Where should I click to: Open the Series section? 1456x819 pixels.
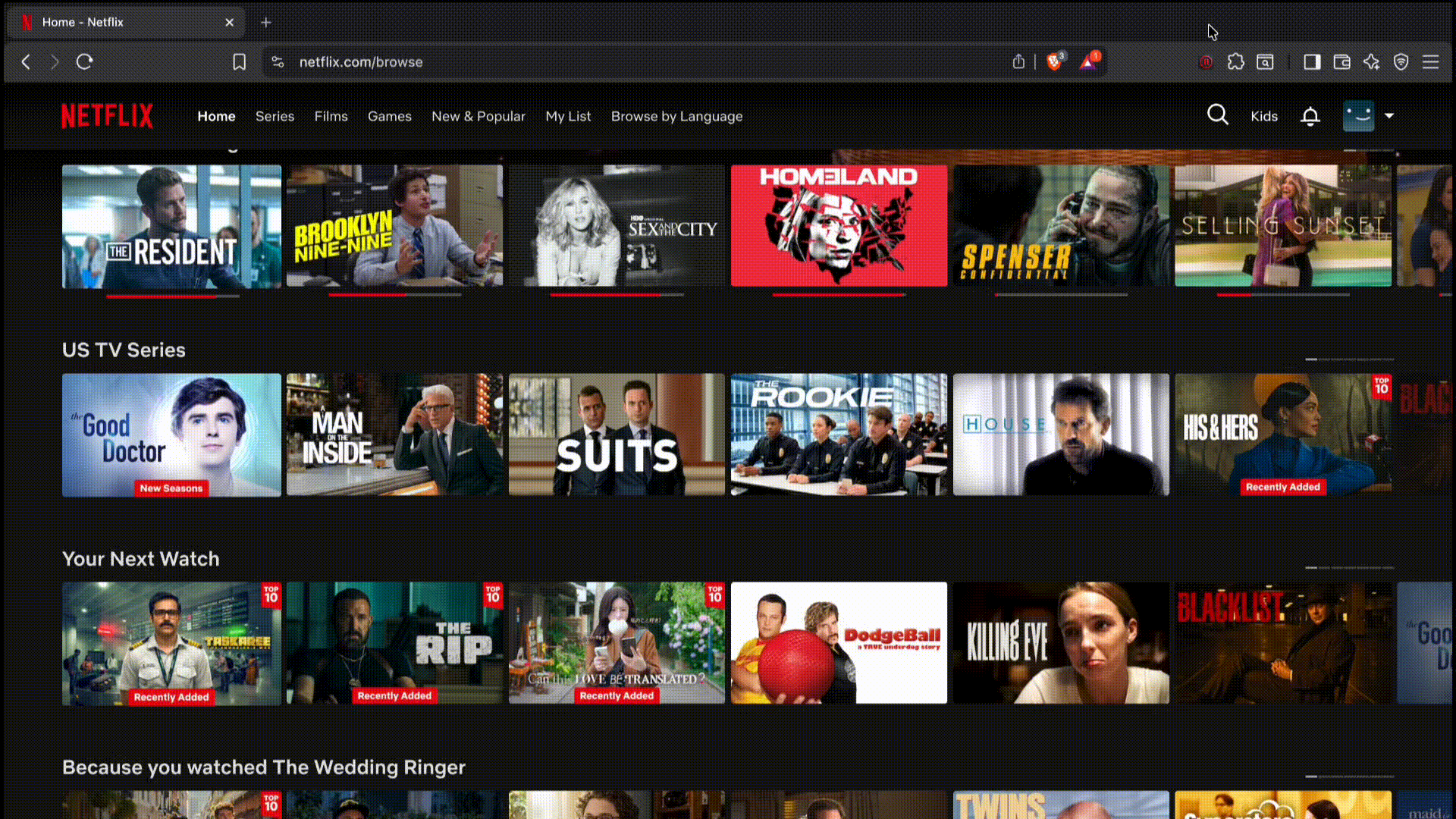click(x=275, y=116)
